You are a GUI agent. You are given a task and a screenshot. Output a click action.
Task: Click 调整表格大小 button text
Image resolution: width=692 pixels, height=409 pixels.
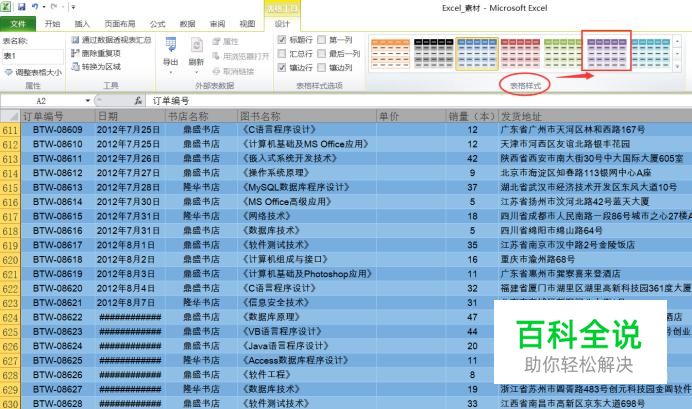38,72
